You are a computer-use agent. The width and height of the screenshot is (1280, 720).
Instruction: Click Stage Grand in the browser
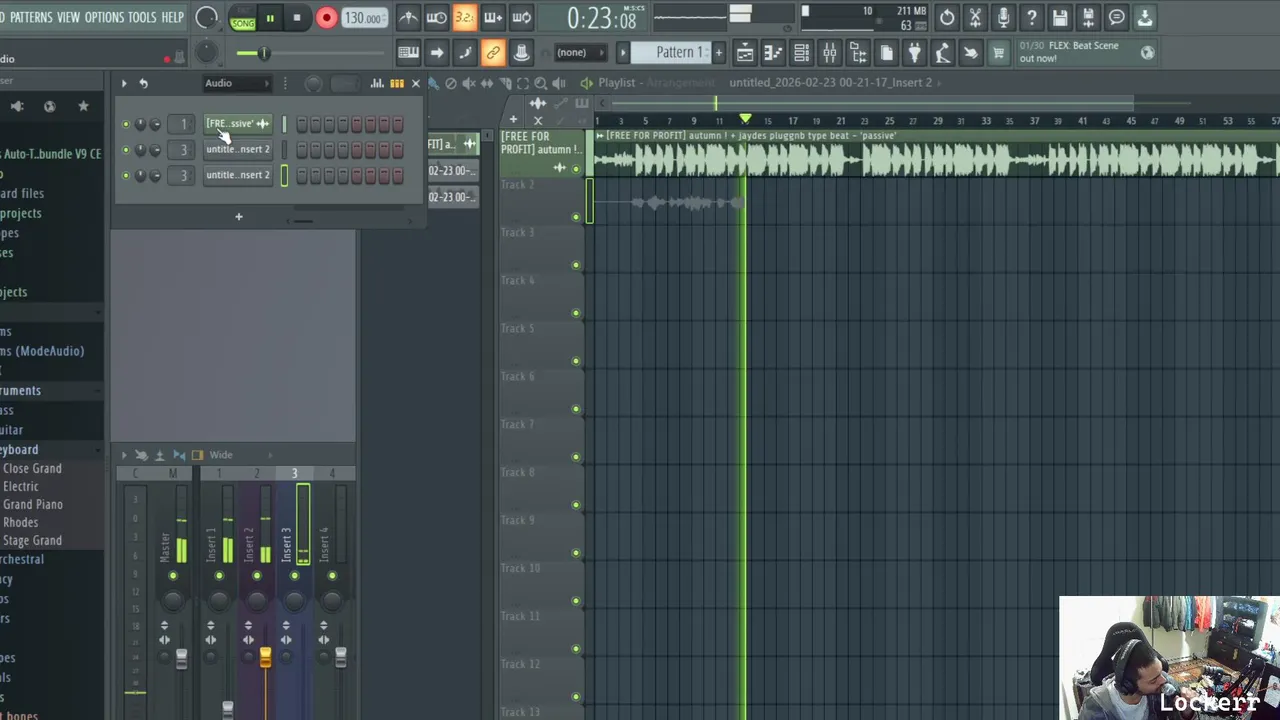click(32, 540)
